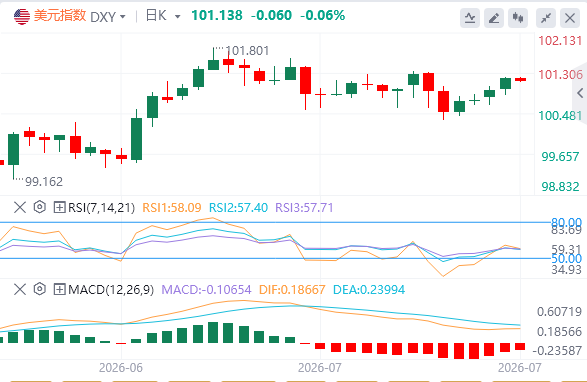Remove the RSI indicator panel

pos(20,207)
